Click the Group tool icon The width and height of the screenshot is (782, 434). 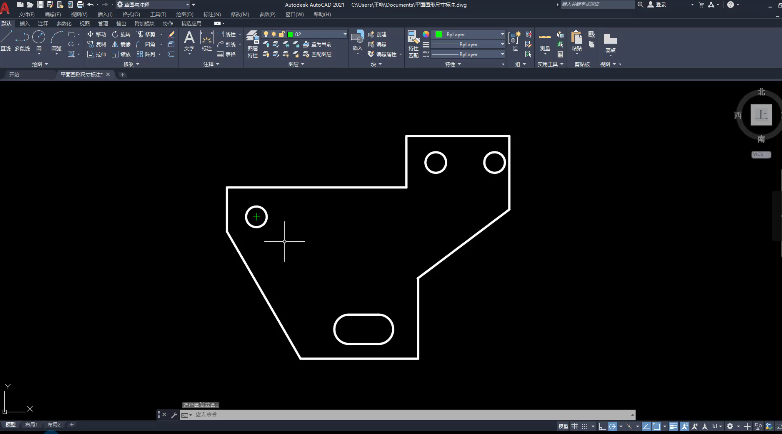point(514,39)
